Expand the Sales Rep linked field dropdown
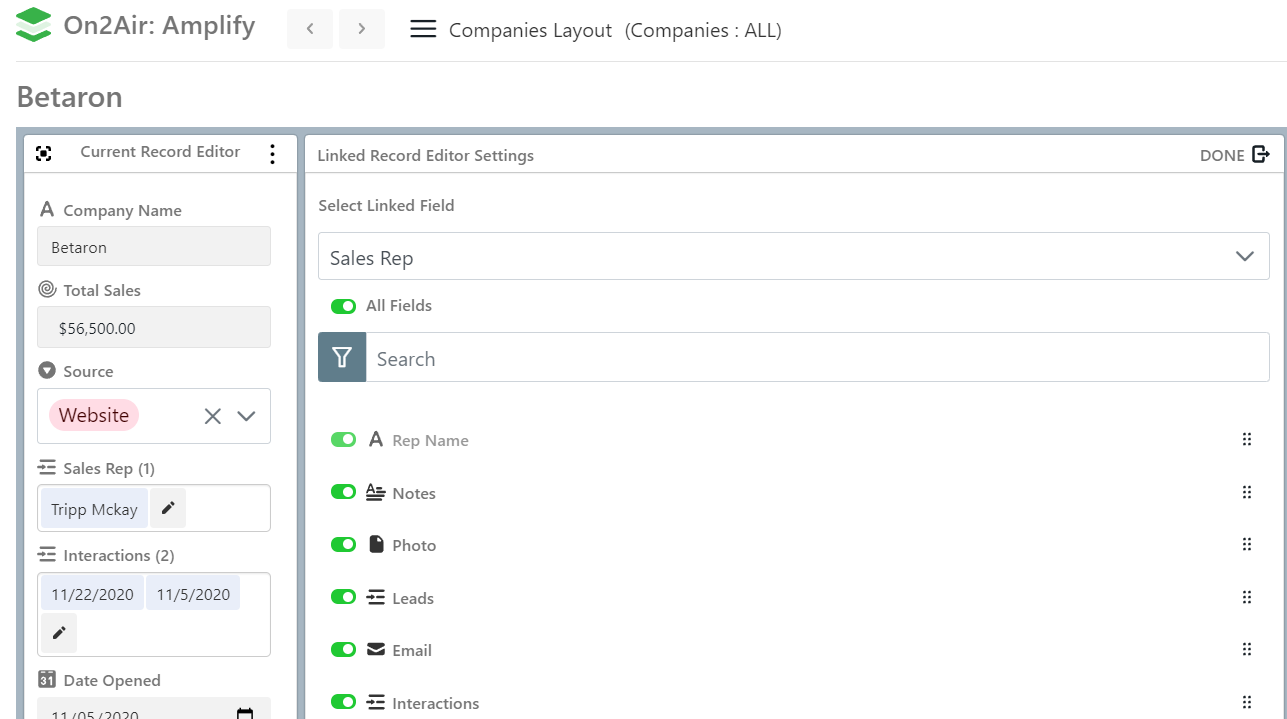The height and width of the screenshot is (719, 1287). click(1244, 257)
